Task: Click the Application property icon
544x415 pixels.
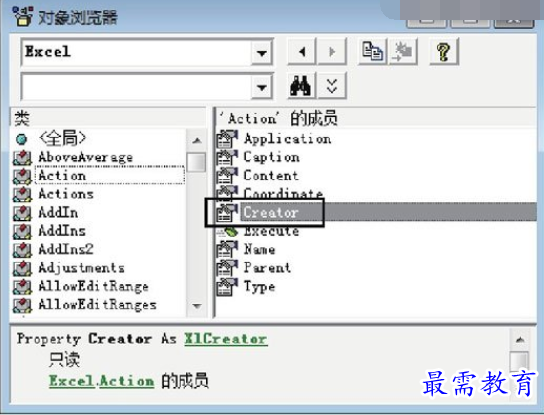Action: coord(227,139)
